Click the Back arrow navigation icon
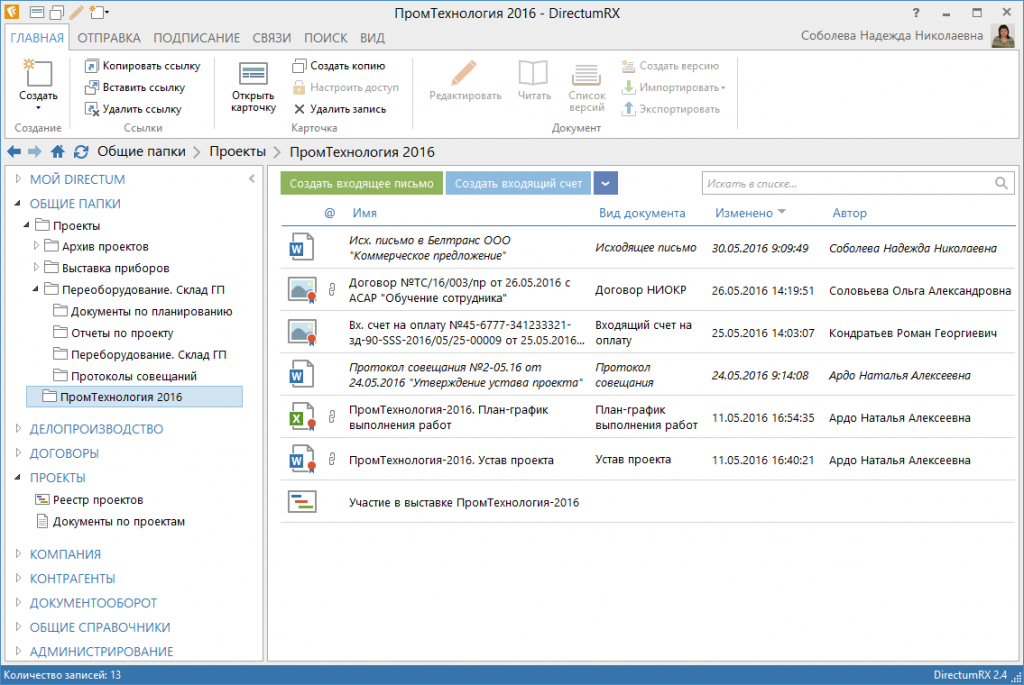This screenshot has width=1024, height=685. pos(14,152)
